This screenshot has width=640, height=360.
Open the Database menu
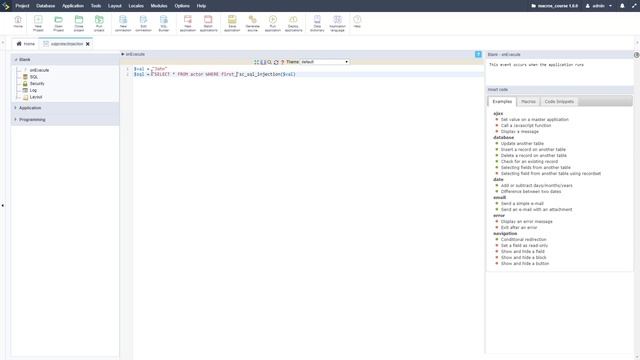(x=45, y=6)
